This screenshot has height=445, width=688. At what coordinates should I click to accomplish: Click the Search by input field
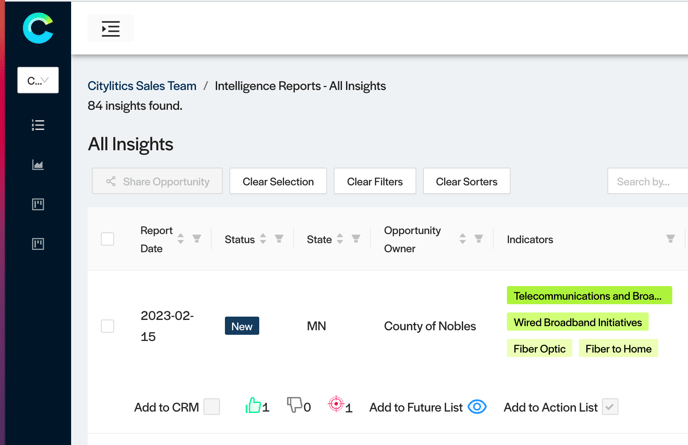[x=648, y=181]
